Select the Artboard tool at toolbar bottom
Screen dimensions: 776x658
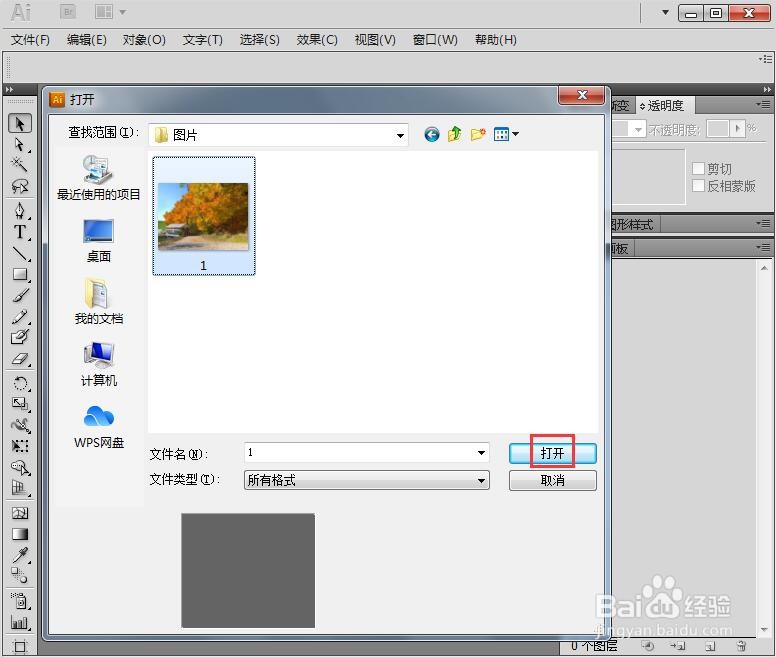20,646
